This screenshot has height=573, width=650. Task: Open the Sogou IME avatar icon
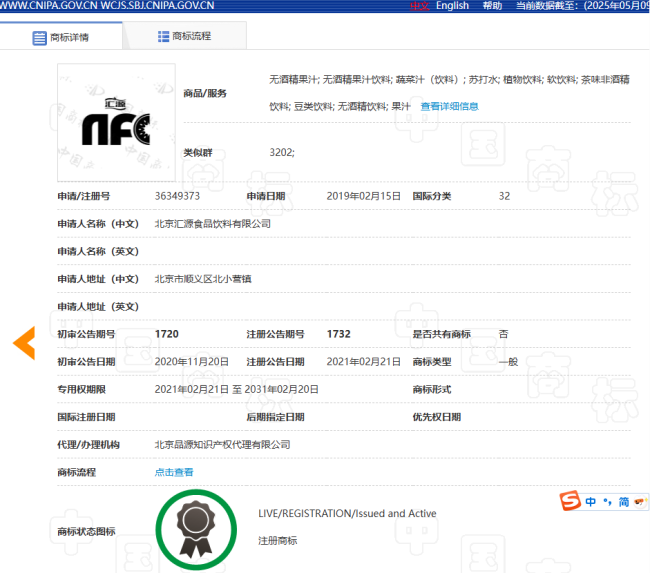[641, 501]
